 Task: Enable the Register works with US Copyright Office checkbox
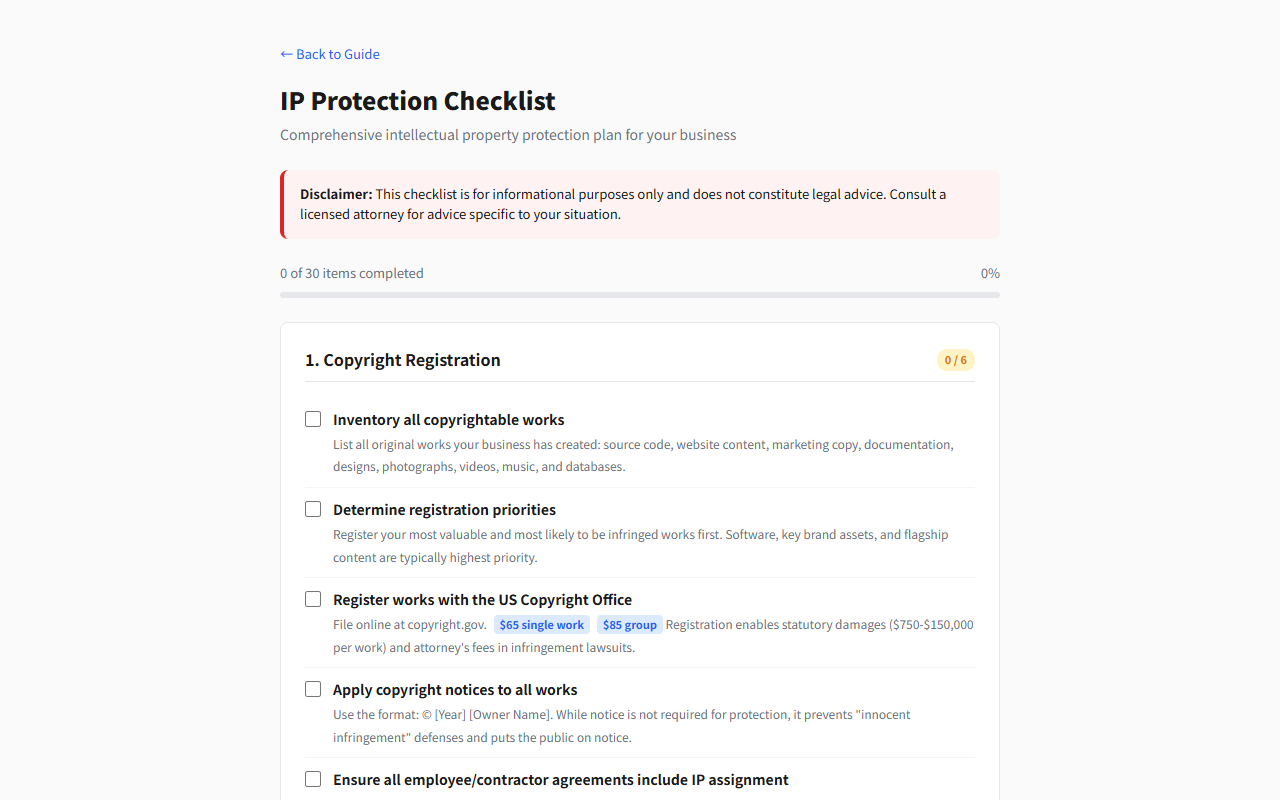313,599
